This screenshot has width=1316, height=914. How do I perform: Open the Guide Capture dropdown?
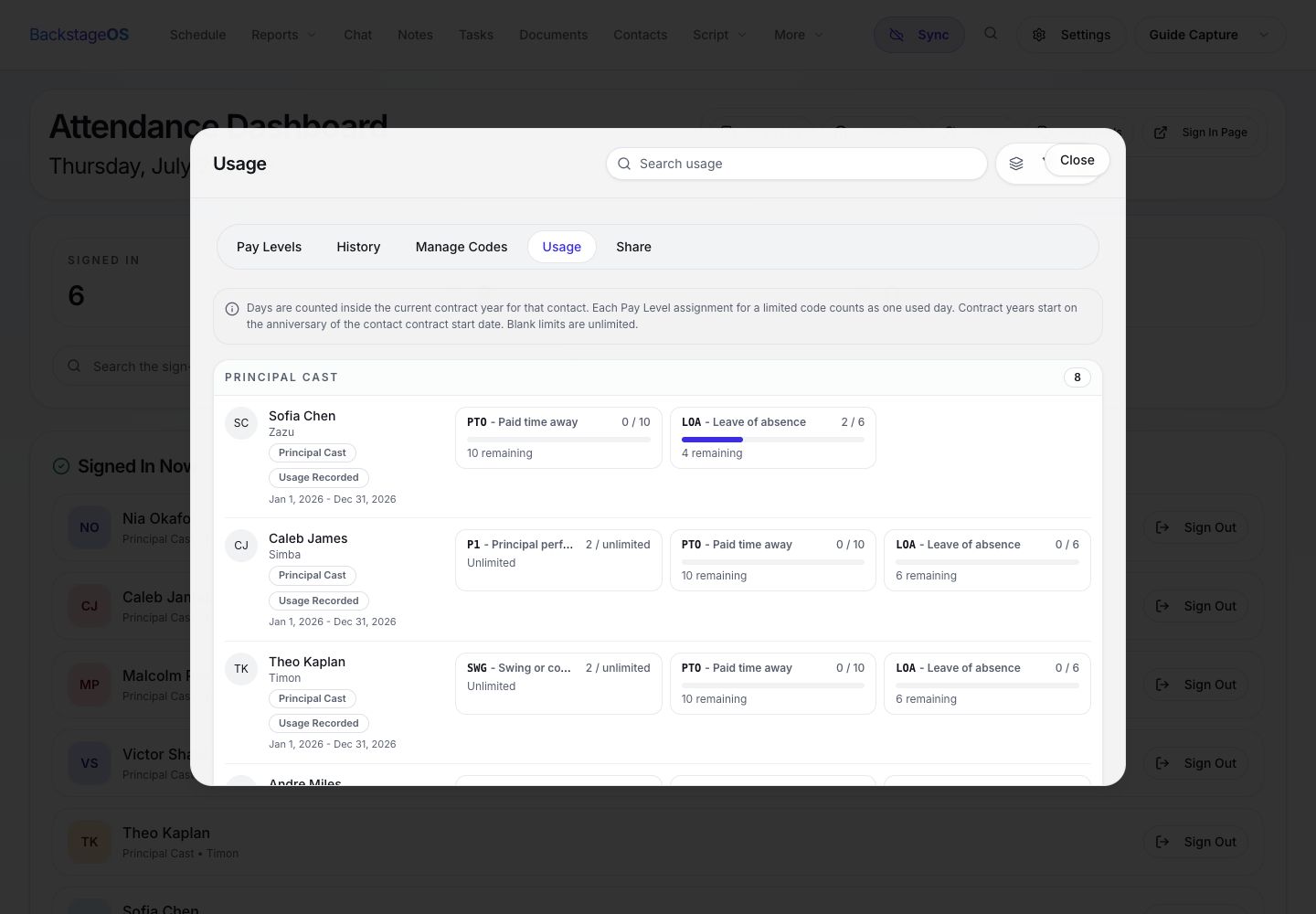point(1210,35)
